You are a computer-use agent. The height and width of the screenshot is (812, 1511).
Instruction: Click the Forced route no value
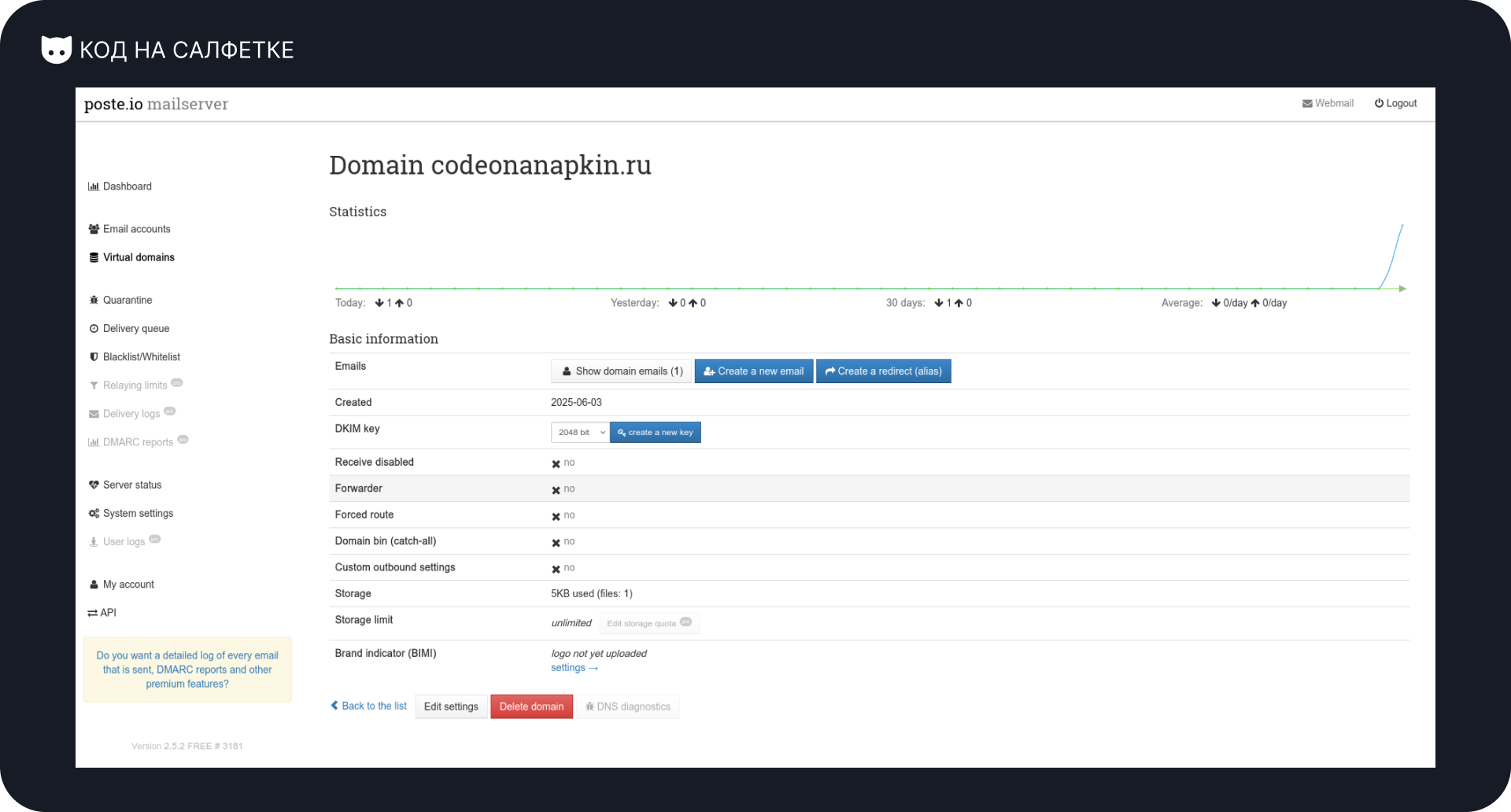pyautogui.click(x=563, y=515)
